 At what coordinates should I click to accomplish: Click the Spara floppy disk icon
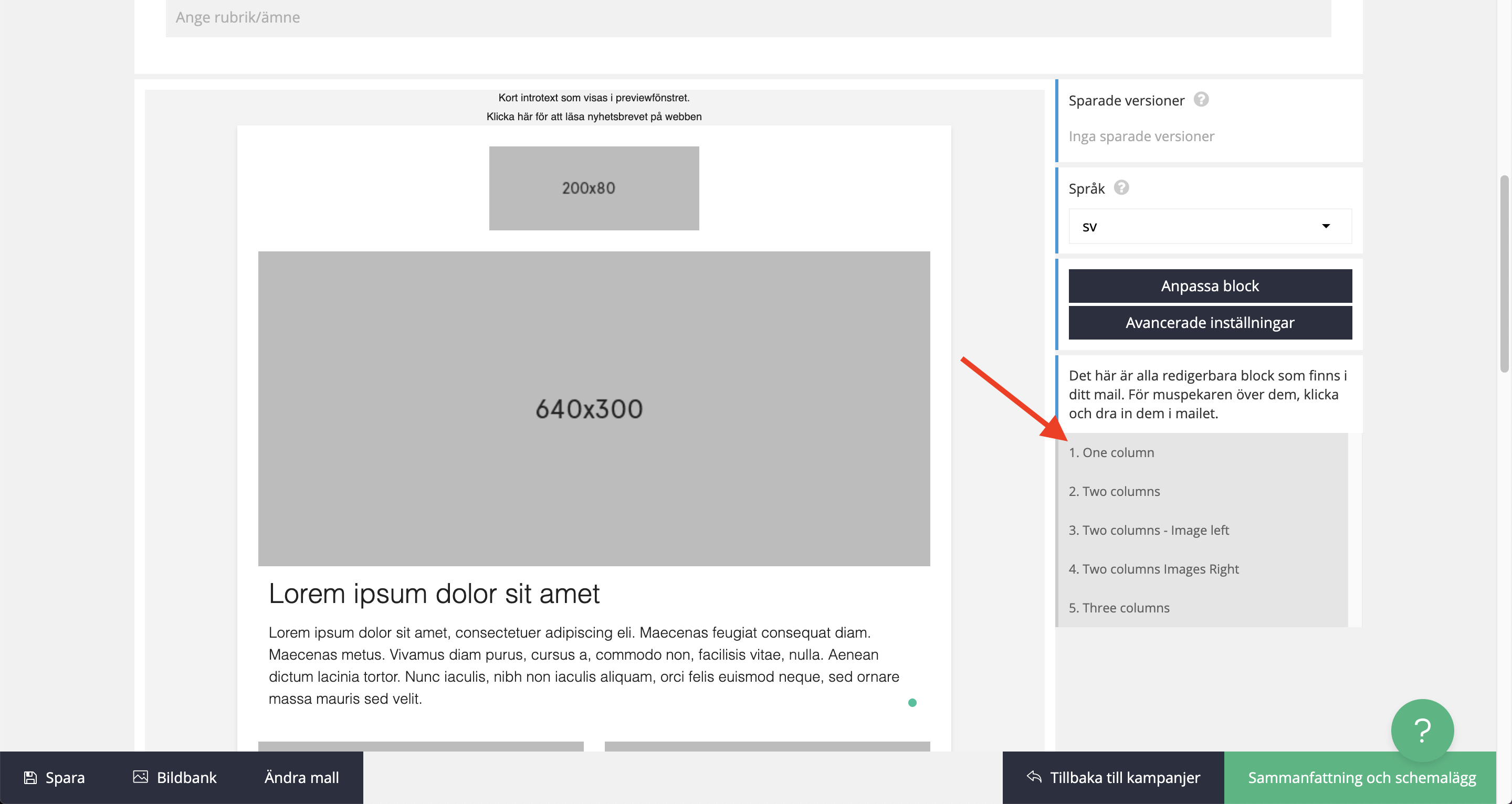(30, 778)
